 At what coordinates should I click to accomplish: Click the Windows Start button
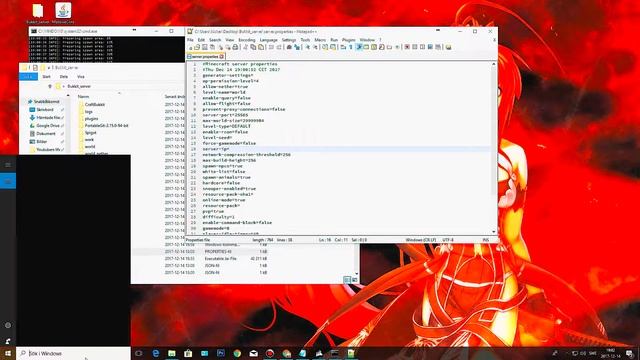[x=8, y=353]
